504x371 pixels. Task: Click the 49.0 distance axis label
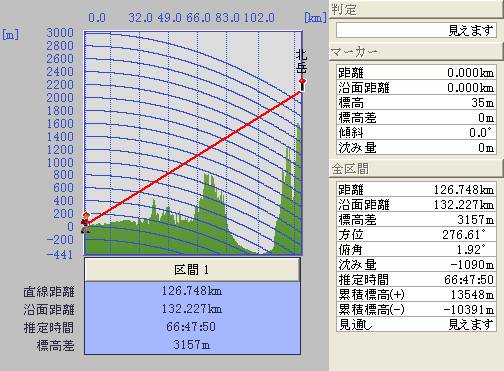coord(169,17)
